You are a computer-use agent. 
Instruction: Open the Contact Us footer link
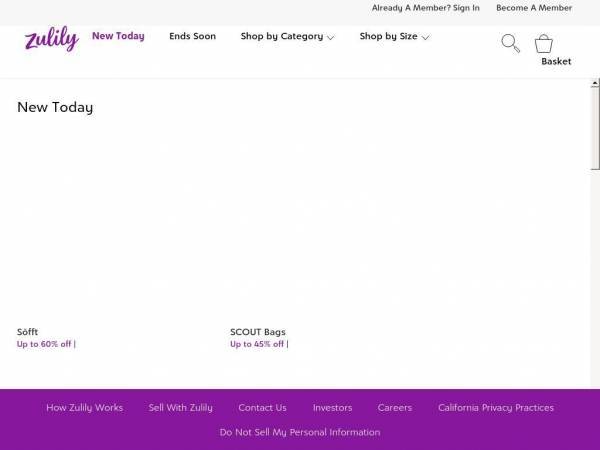tap(262, 408)
